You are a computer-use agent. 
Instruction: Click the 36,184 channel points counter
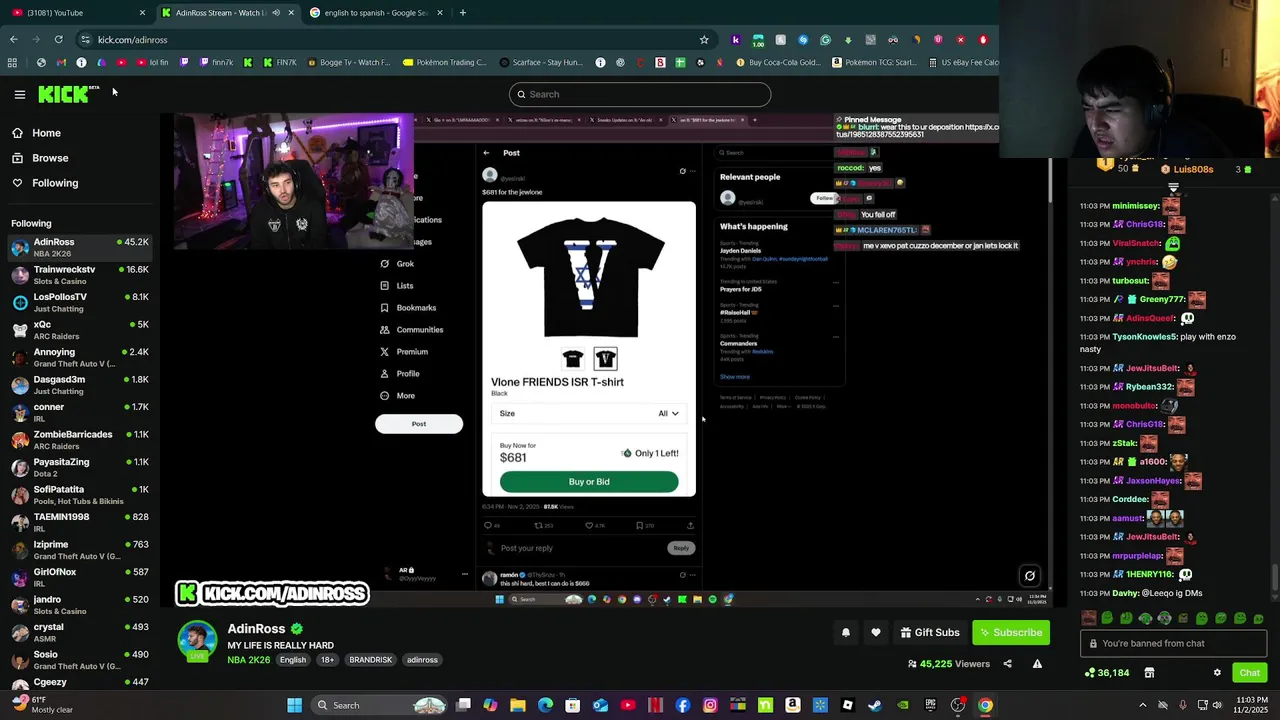[1108, 673]
